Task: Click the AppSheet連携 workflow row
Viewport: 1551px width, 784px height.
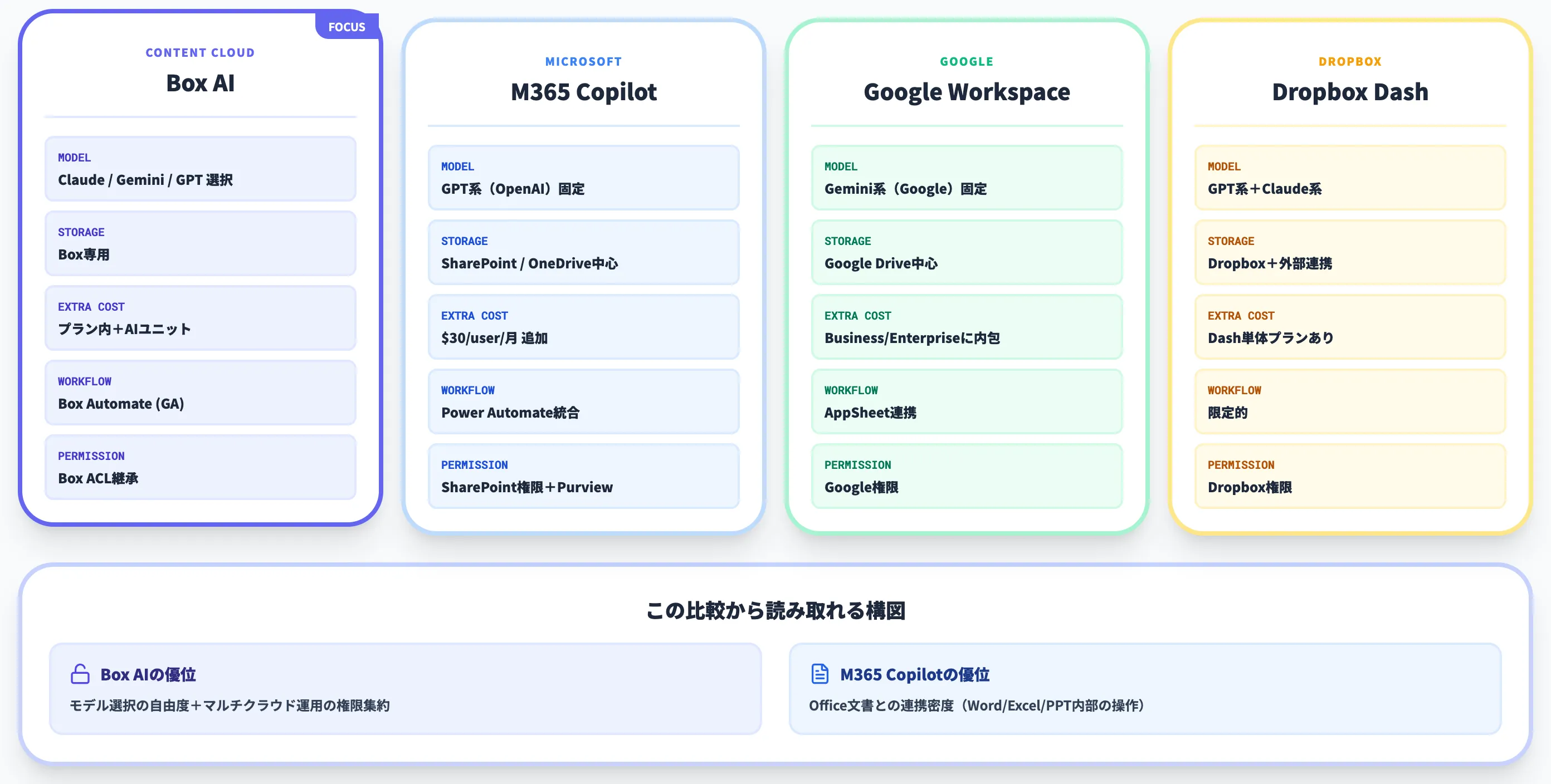Action: [967, 402]
